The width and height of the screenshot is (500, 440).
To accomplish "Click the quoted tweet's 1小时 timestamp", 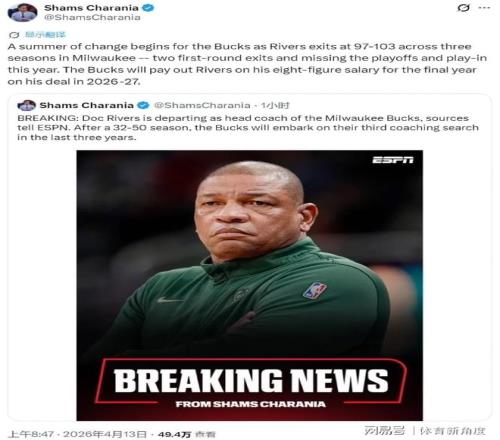I will 275,105.
